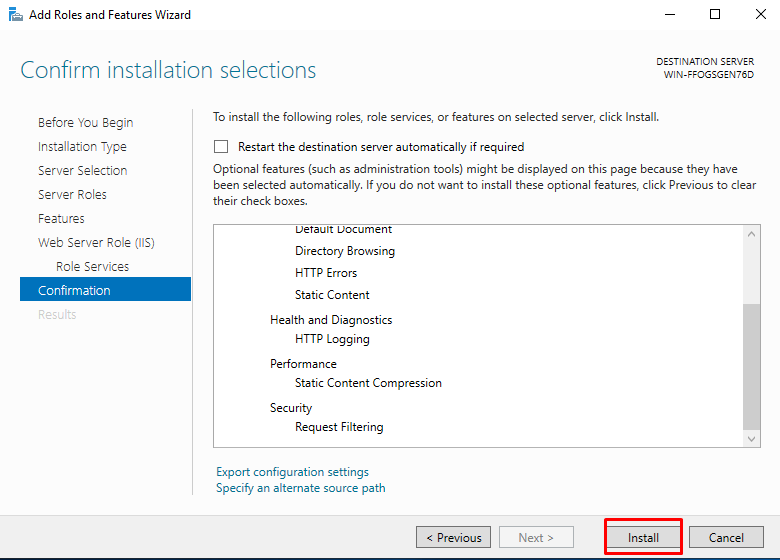Open Role Services sub-step

[93, 267]
